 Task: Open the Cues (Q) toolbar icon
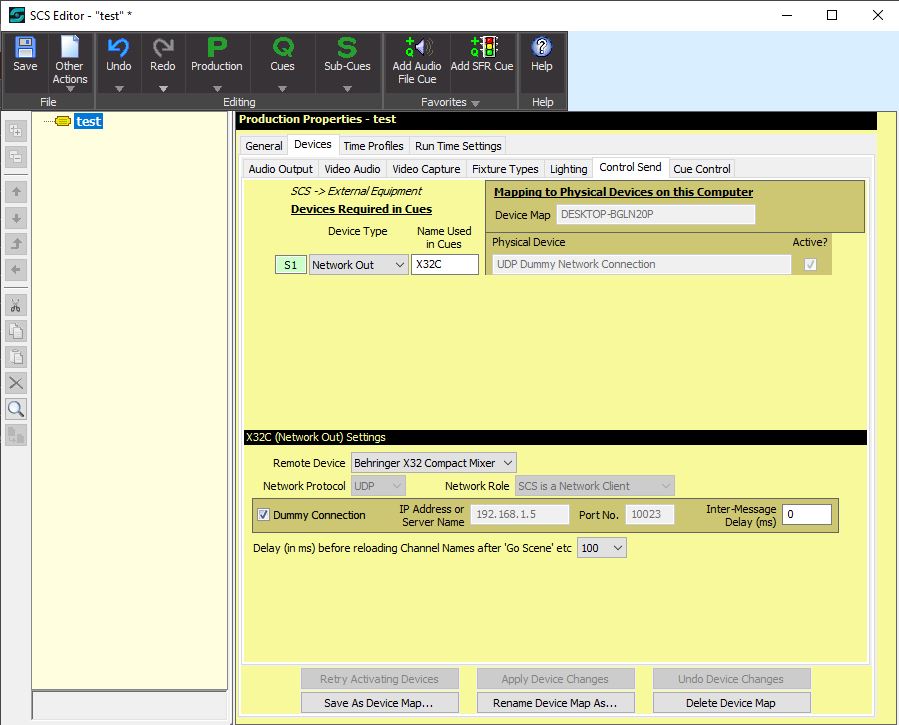coord(282,48)
